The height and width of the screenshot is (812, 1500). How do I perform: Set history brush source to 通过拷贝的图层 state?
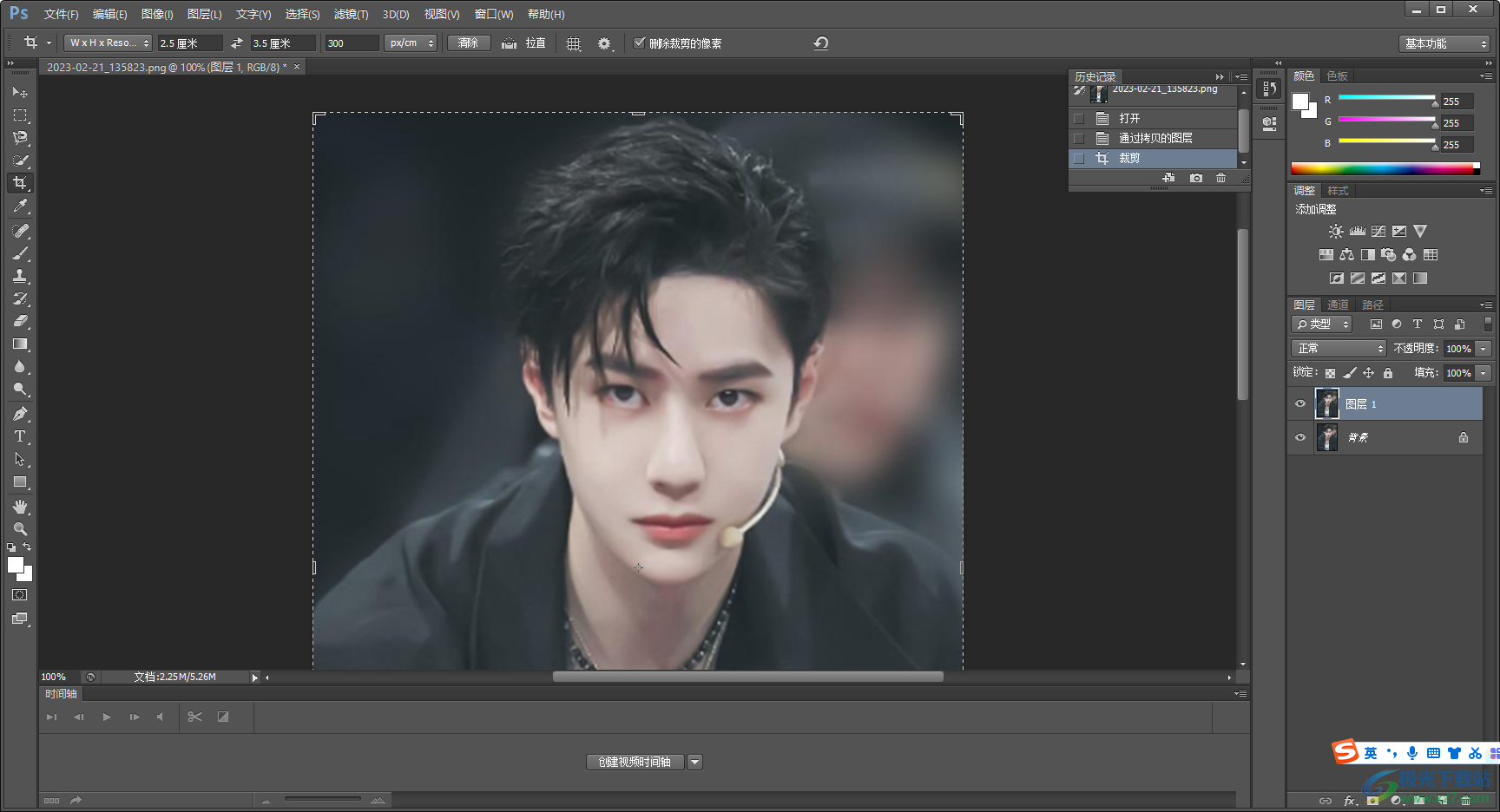click(1079, 138)
